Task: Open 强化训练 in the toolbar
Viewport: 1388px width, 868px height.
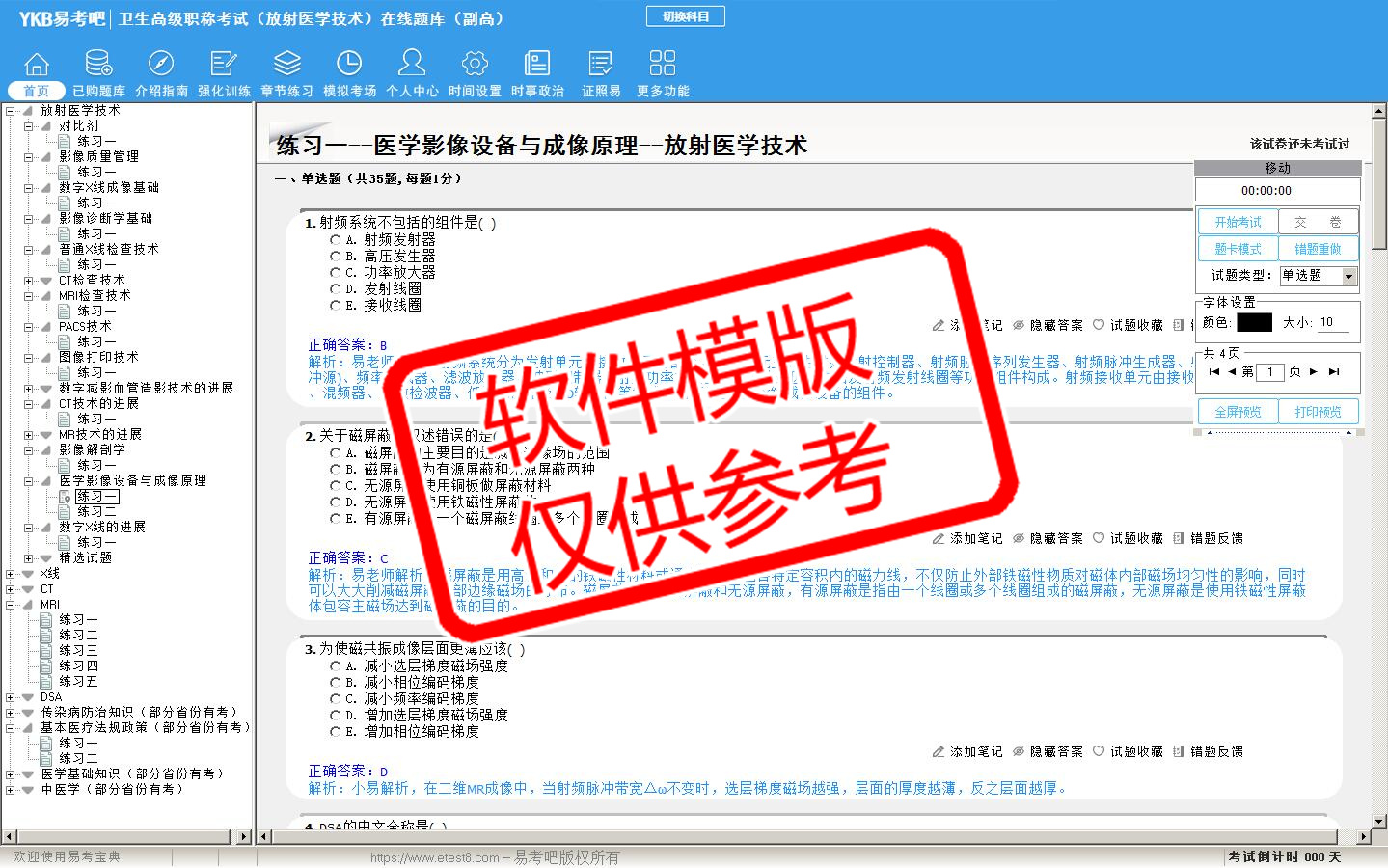Action: point(224,65)
